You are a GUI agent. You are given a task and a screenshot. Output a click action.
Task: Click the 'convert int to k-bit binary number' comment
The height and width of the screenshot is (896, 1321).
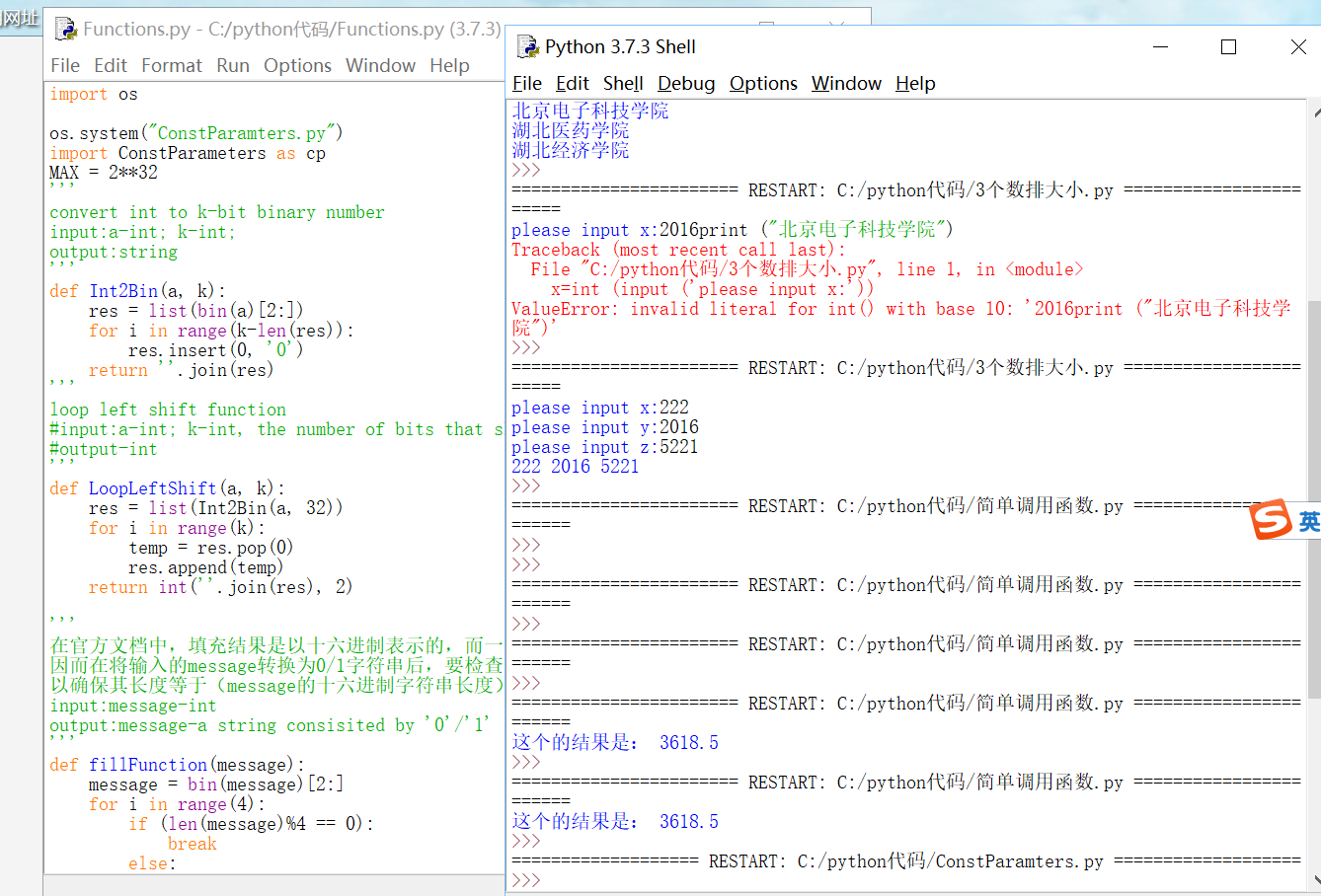tap(217, 212)
